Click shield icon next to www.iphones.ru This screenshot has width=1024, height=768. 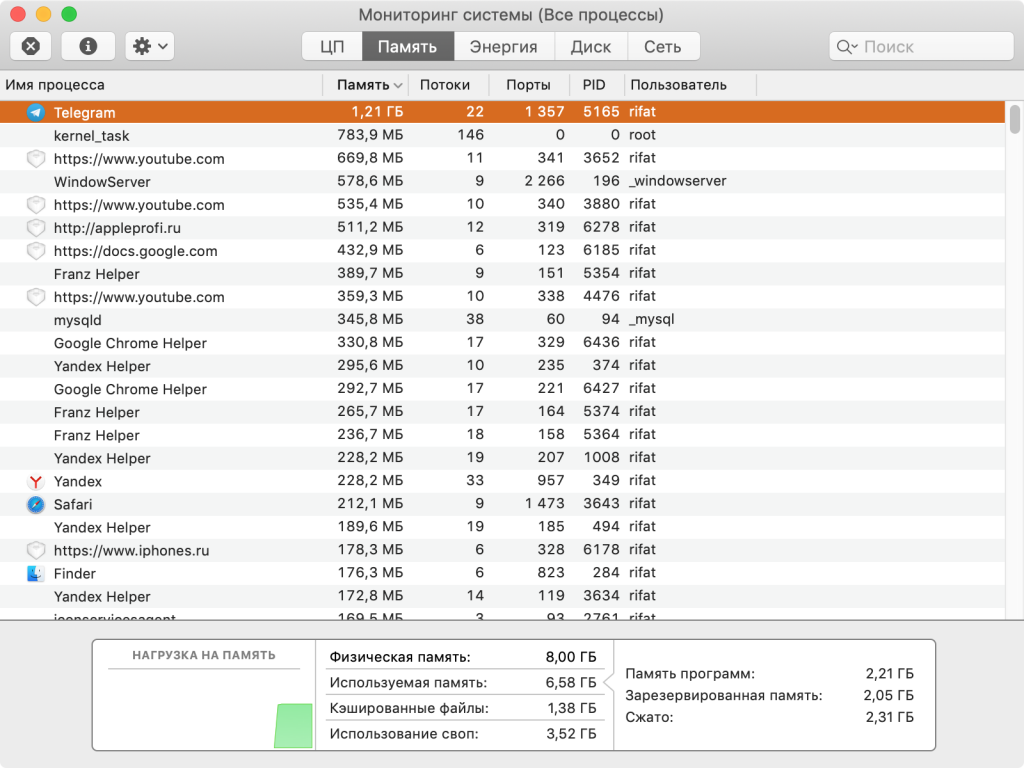pos(36,551)
